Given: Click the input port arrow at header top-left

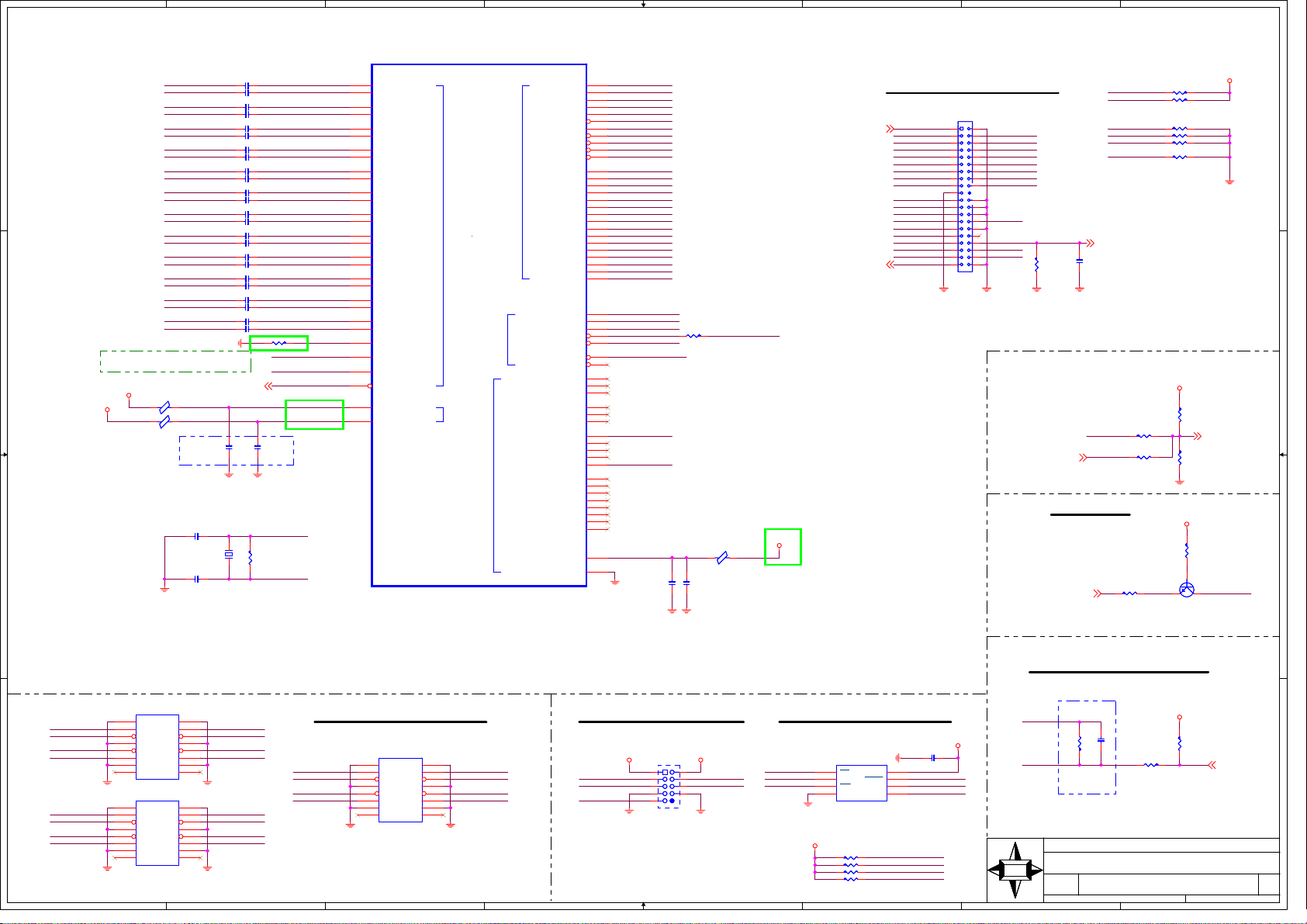Looking at the screenshot, I should click(890, 129).
